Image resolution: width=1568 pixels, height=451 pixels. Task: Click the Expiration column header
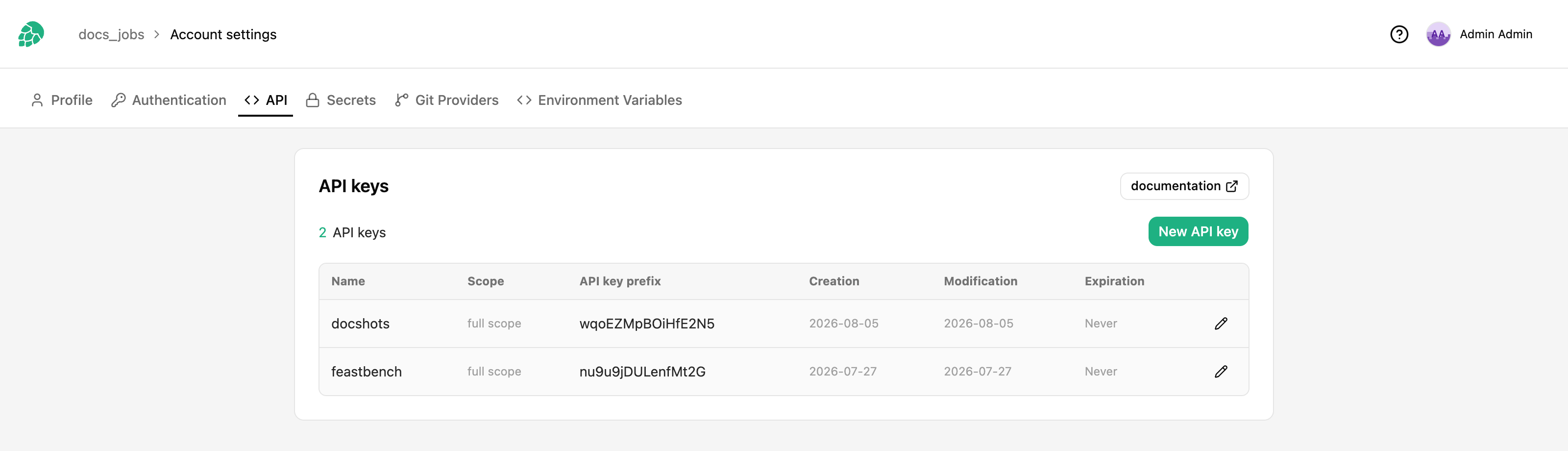tap(1114, 281)
